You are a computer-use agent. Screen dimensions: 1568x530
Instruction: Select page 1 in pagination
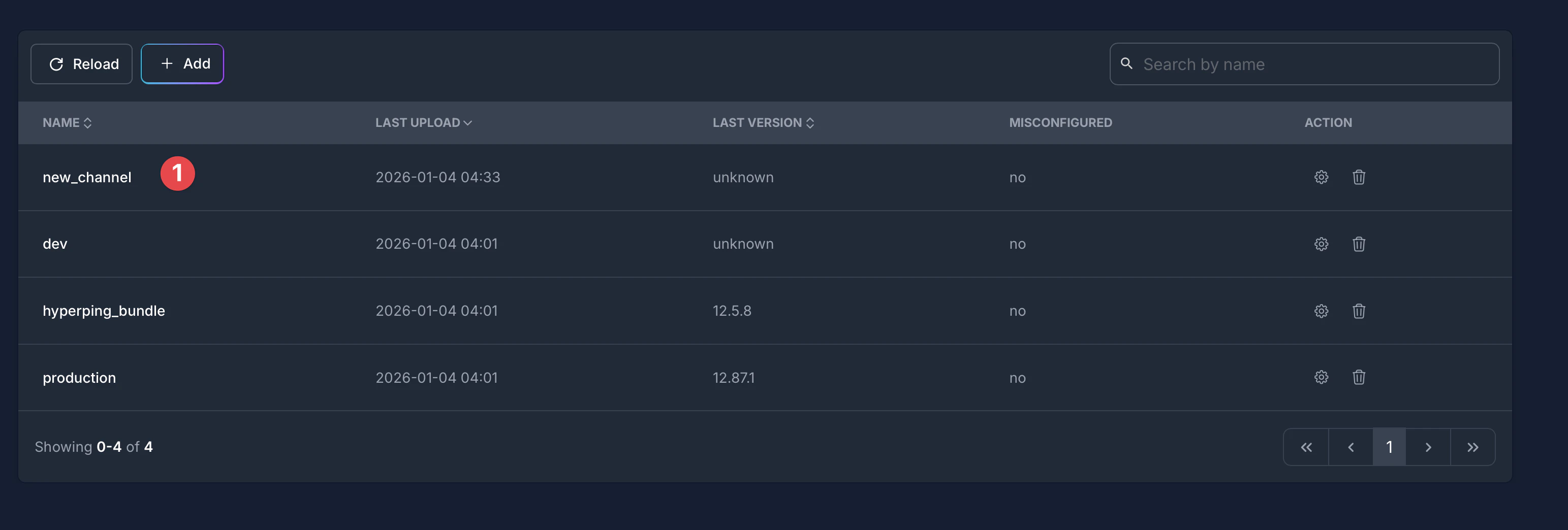click(x=1389, y=447)
